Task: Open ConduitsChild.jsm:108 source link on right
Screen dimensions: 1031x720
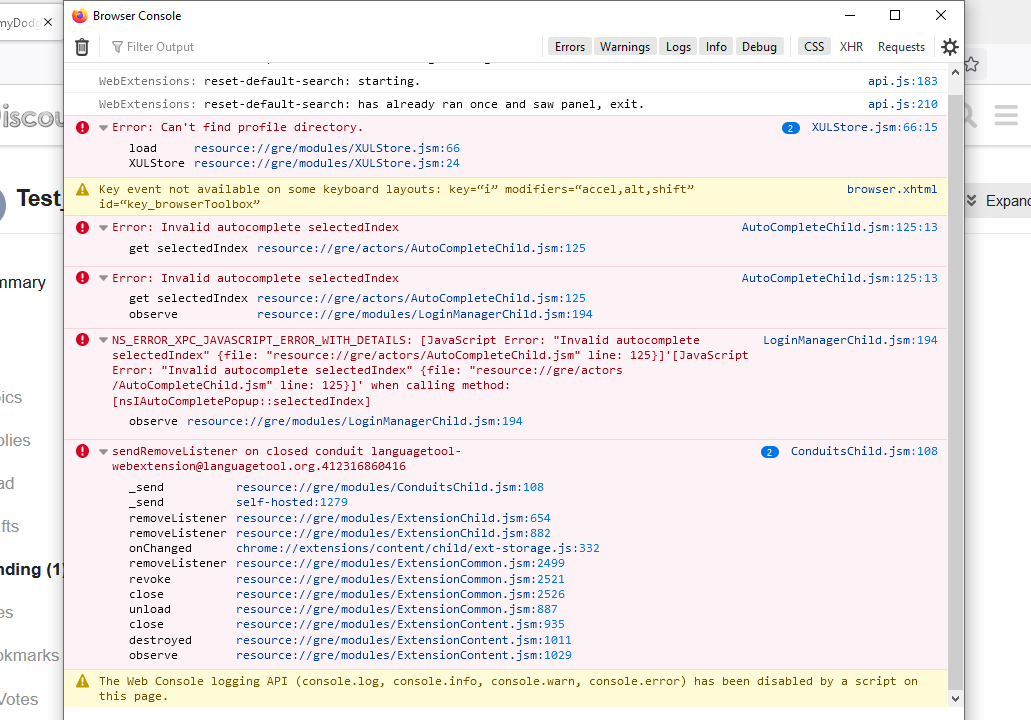Action: 864,451
